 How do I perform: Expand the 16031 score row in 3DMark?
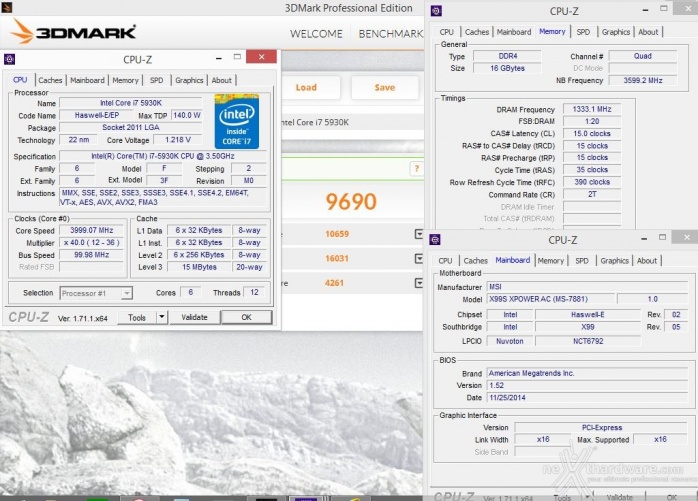pos(419,258)
